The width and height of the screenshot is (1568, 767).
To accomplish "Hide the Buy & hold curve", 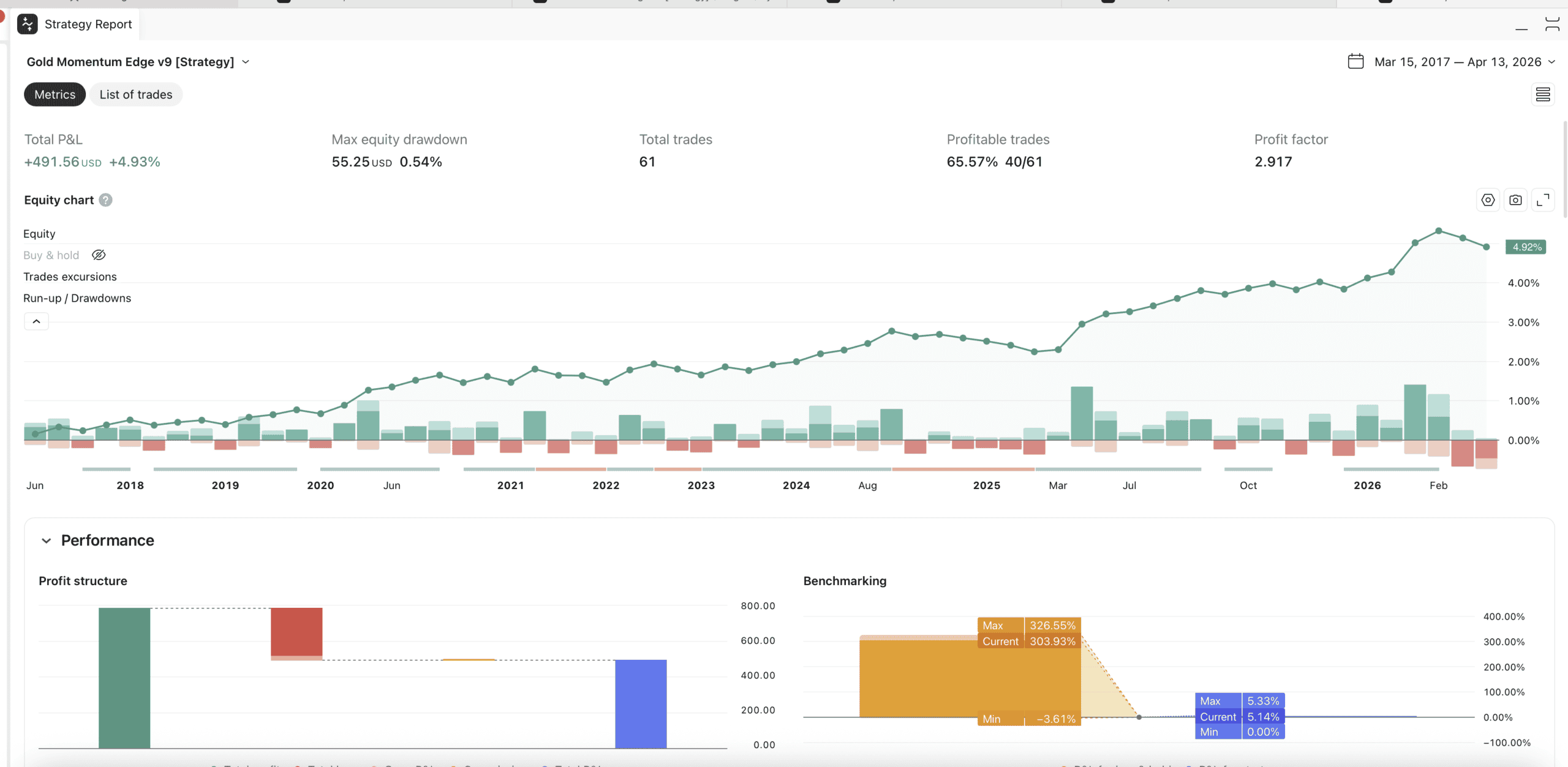I will click(x=99, y=255).
